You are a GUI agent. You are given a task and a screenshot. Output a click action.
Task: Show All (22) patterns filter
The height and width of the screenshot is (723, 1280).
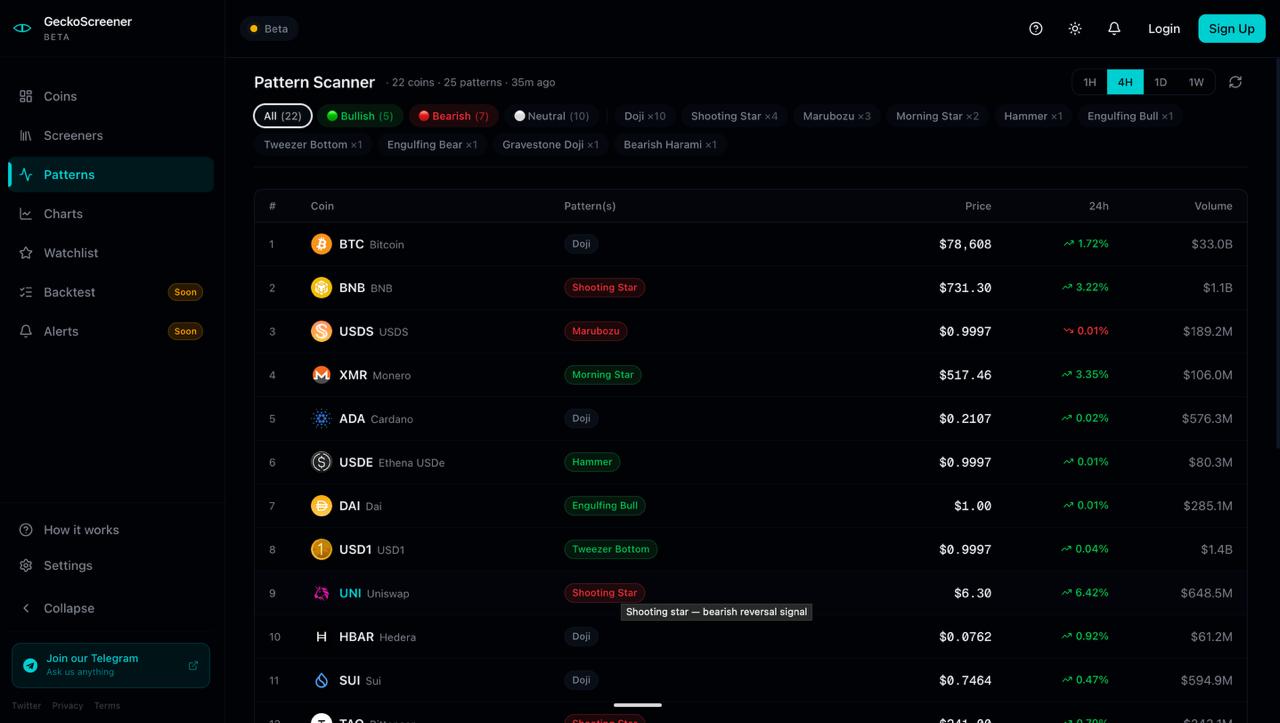(x=283, y=116)
